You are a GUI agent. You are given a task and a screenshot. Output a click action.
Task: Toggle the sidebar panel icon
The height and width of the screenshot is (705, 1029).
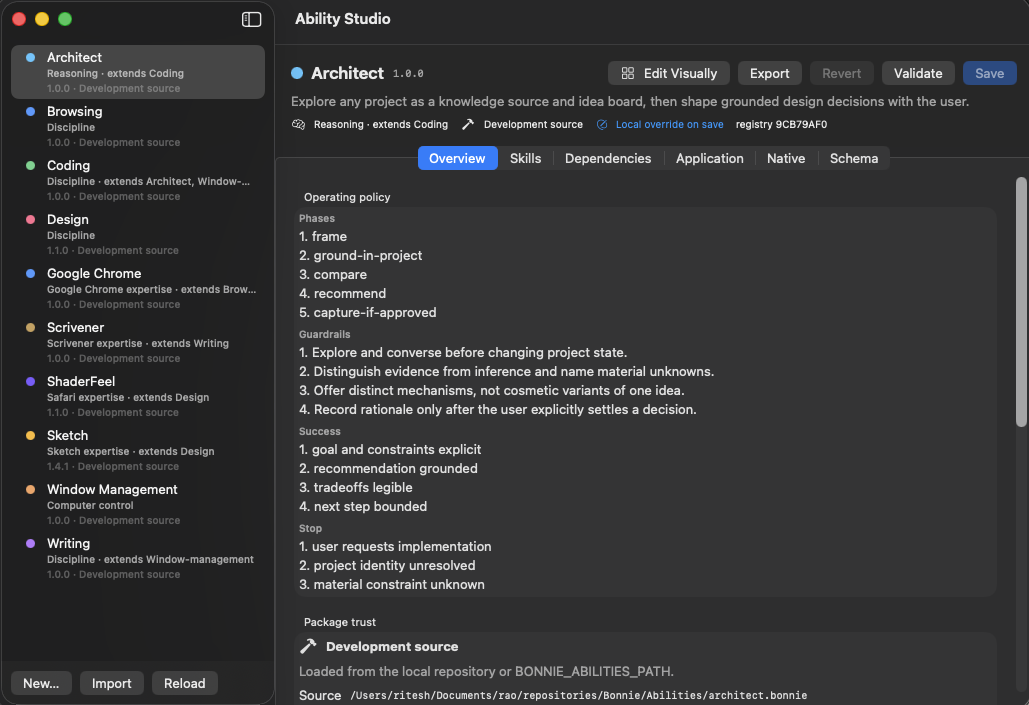251,20
